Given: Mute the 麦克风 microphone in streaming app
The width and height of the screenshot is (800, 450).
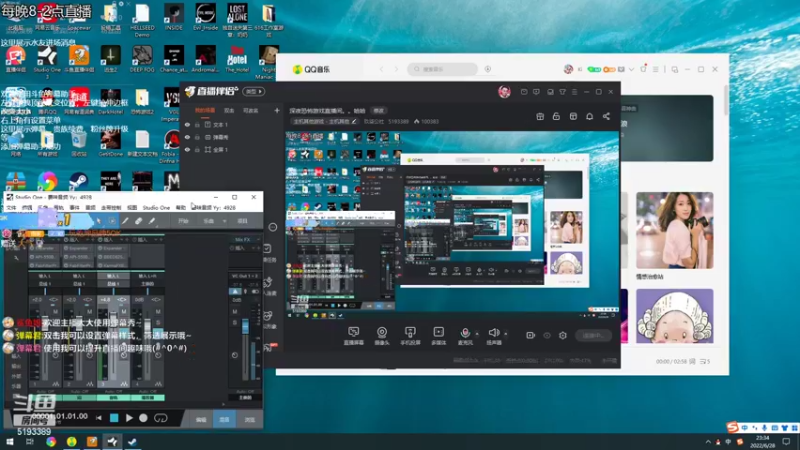Looking at the screenshot, I should pos(465,336).
